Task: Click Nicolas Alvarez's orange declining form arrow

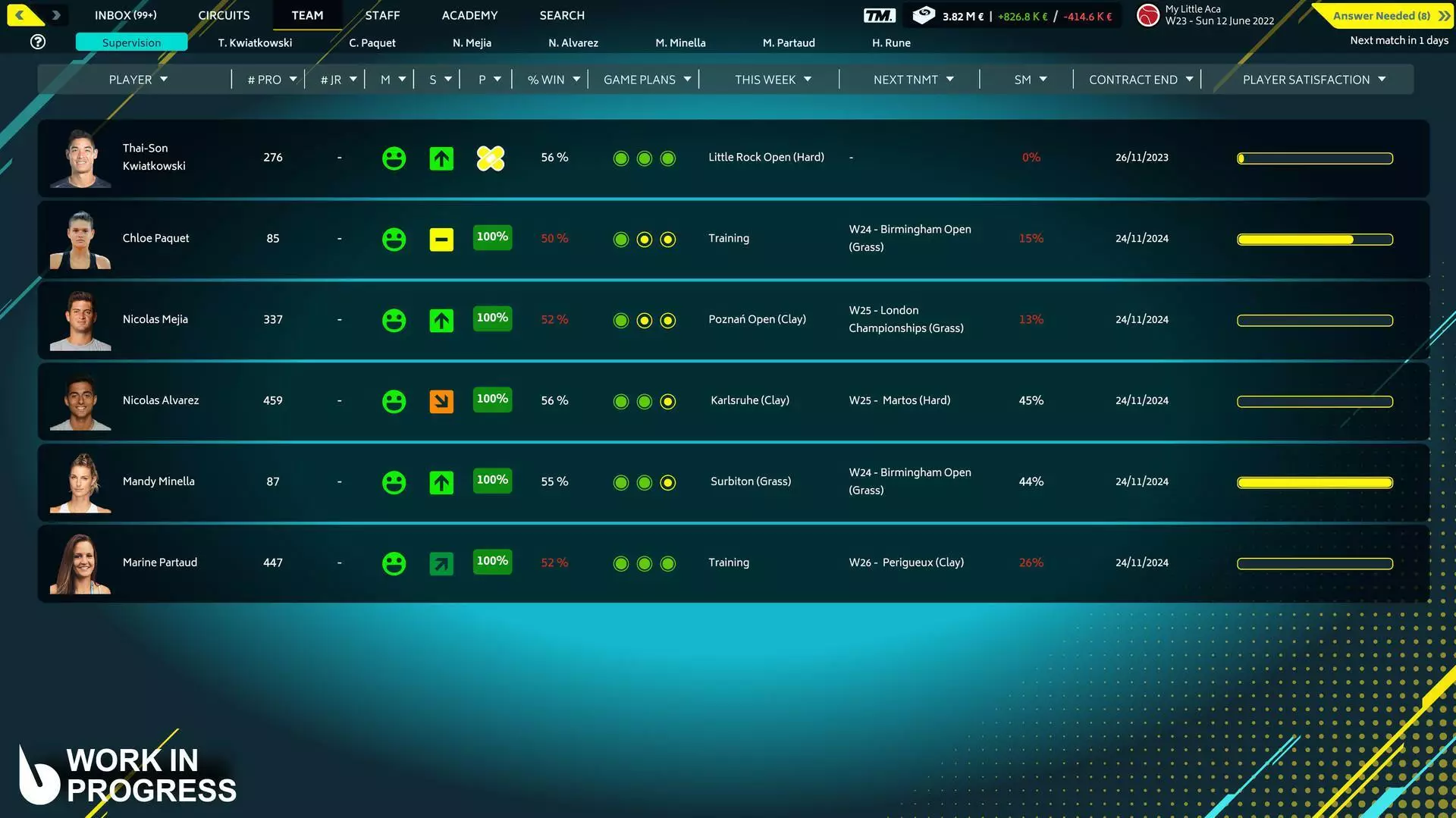Action: coord(441,401)
